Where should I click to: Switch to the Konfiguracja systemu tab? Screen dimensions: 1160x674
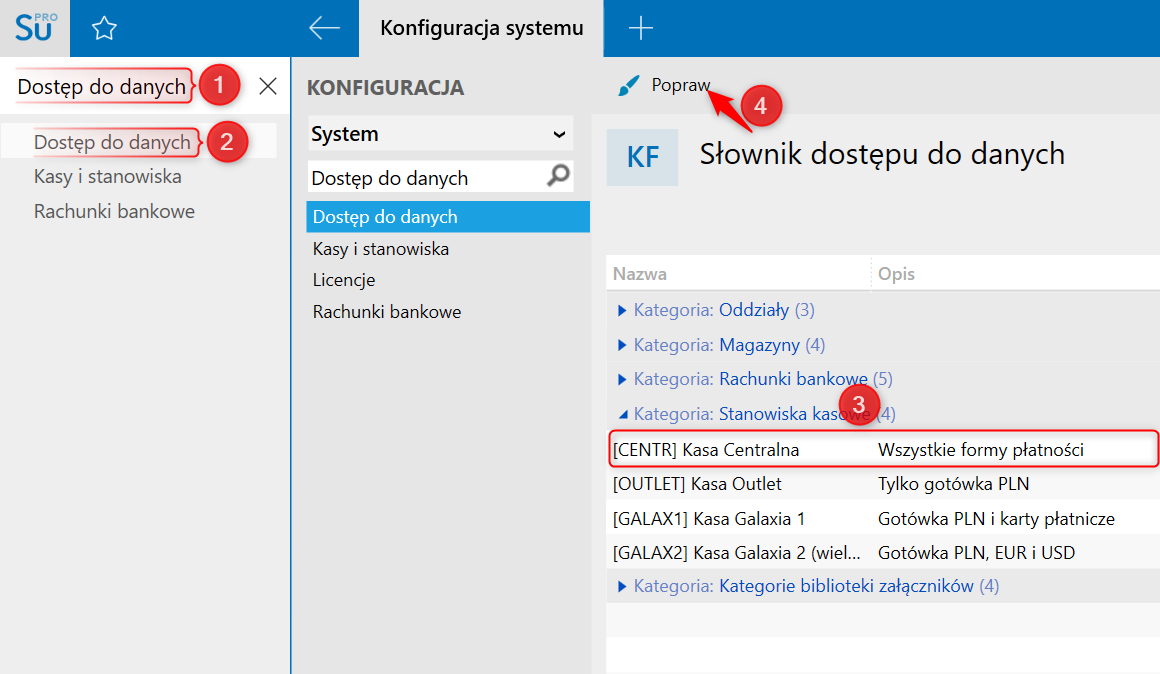pyautogui.click(x=482, y=28)
